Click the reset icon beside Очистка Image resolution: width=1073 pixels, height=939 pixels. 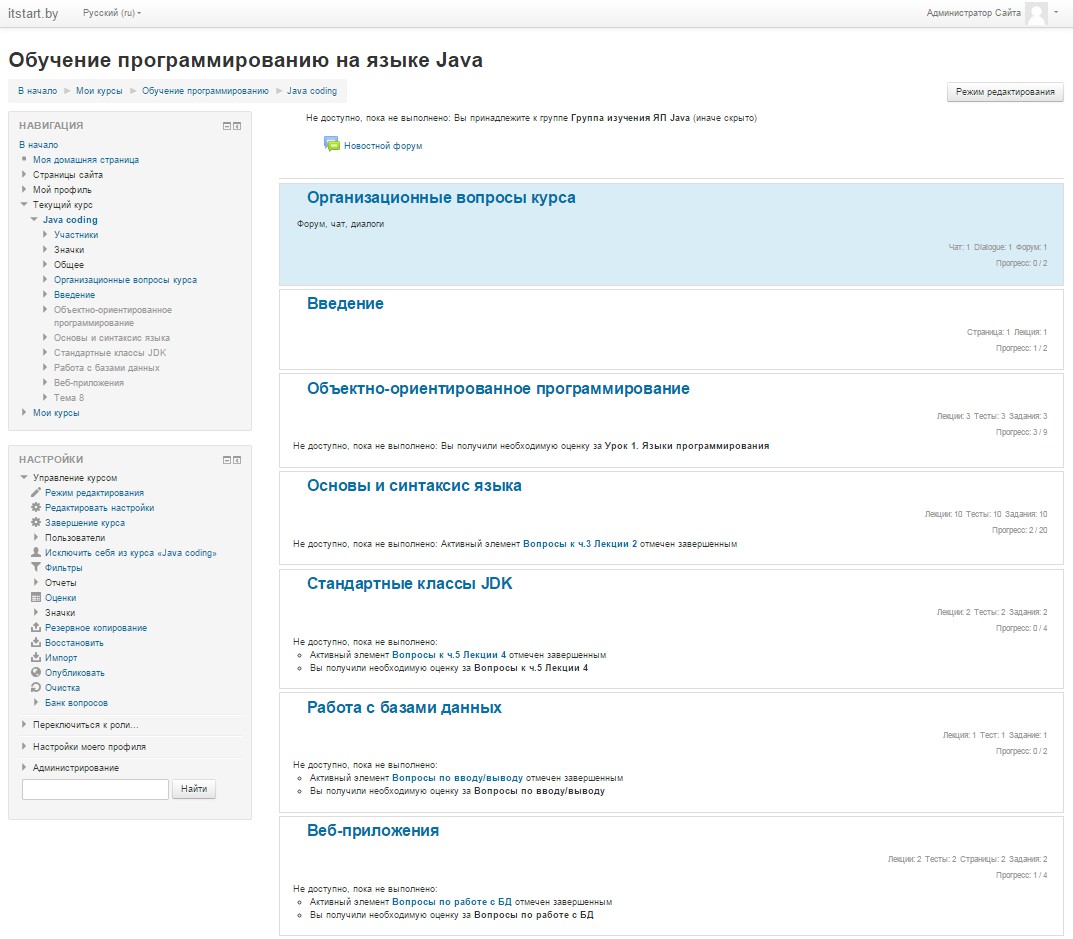coord(36,688)
